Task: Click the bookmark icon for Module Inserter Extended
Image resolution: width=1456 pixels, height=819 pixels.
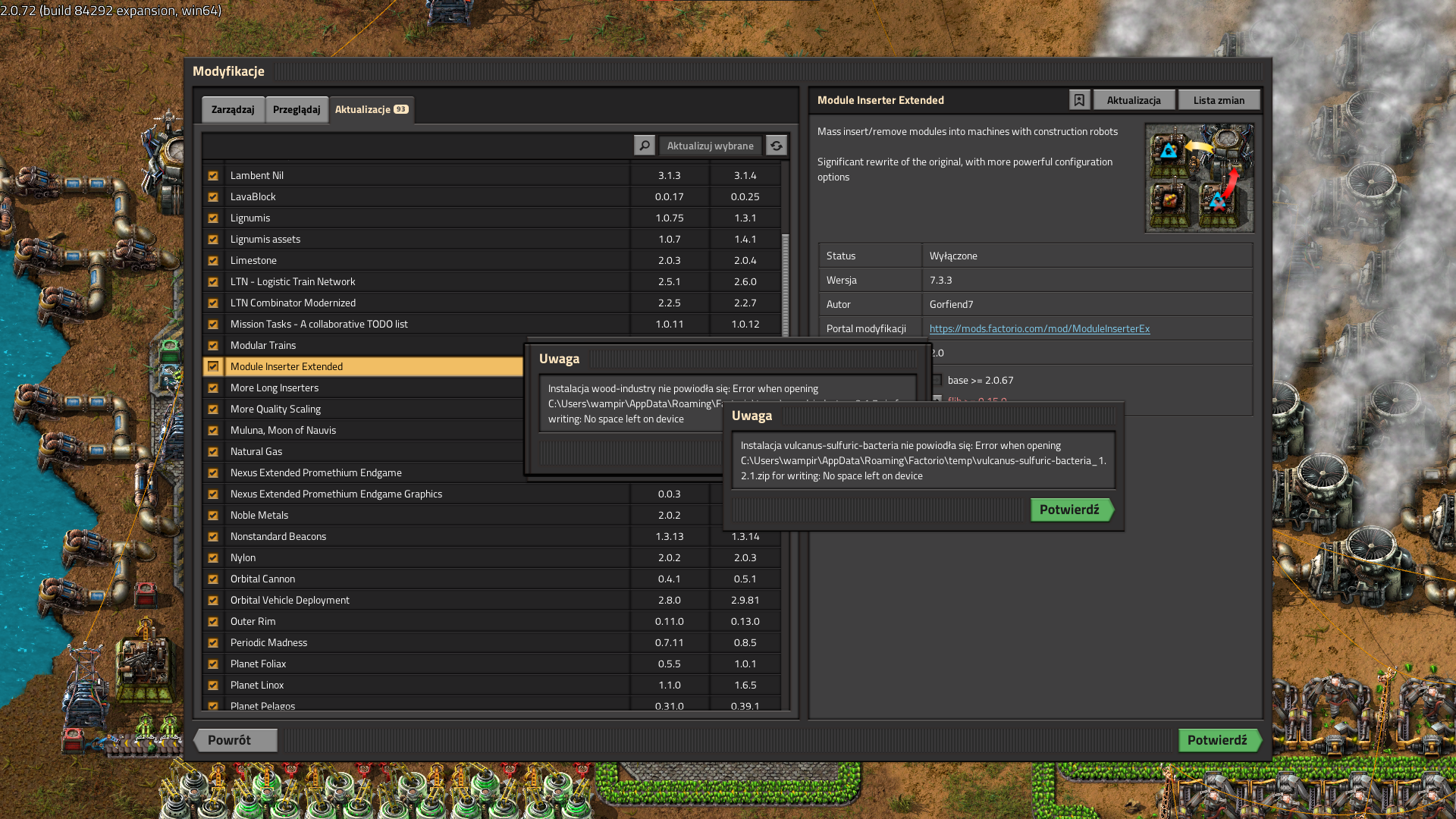Action: click(1079, 100)
